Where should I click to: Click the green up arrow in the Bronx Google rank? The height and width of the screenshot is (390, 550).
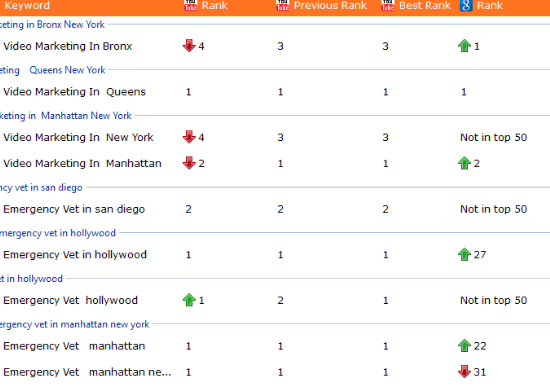464,46
